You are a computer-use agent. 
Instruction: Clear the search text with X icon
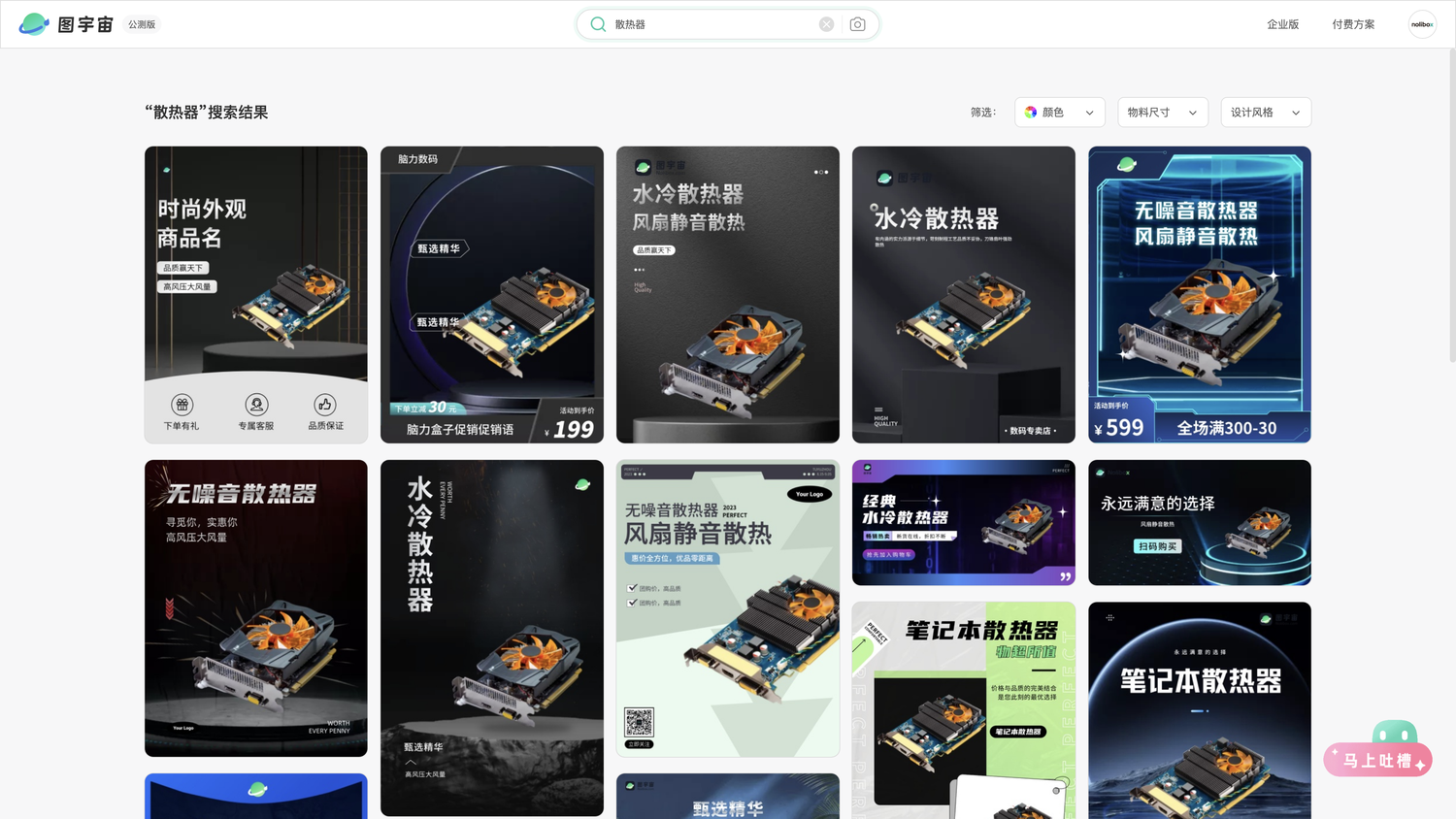point(826,24)
